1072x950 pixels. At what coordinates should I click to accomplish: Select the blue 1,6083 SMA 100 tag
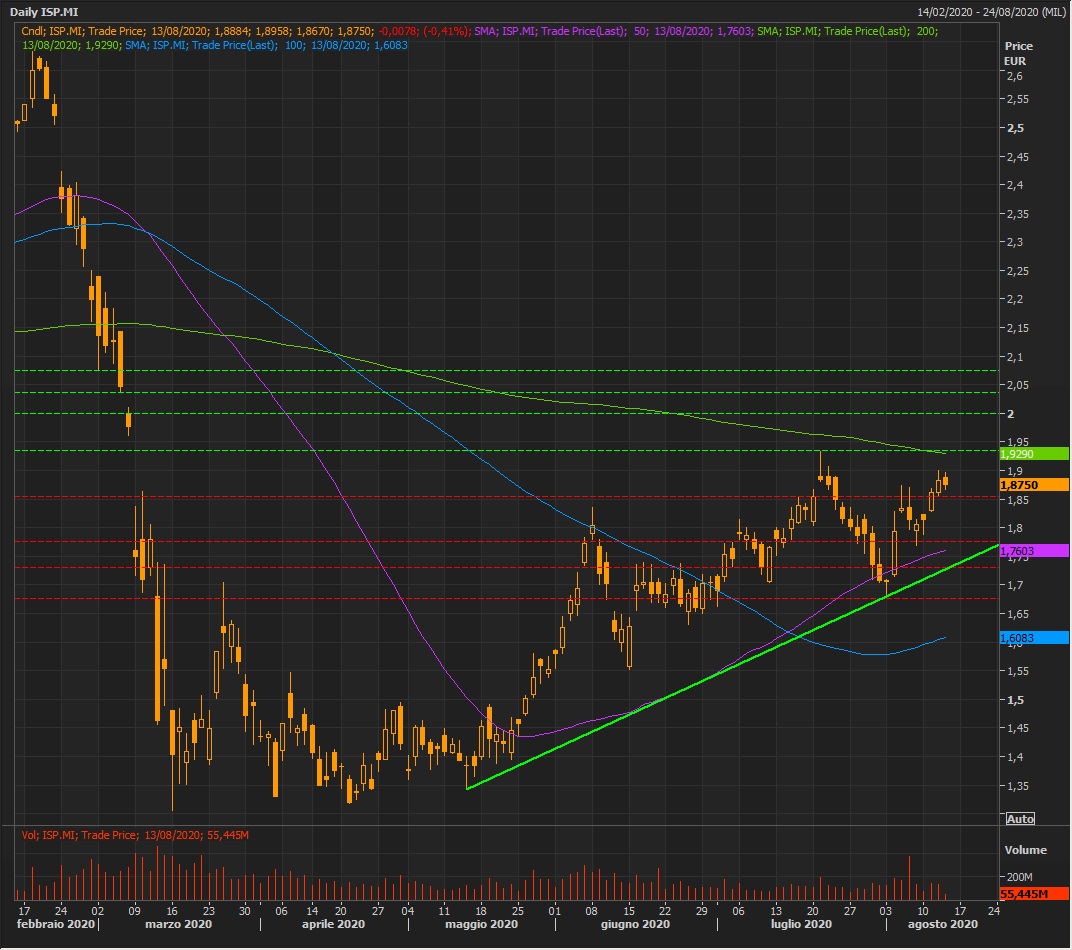tap(1034, 637)
